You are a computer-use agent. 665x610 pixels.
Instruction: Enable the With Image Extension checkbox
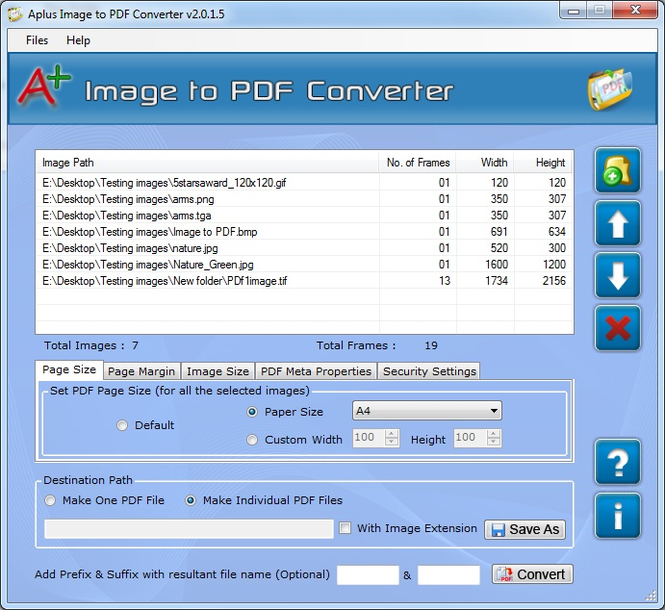[345, 528]
